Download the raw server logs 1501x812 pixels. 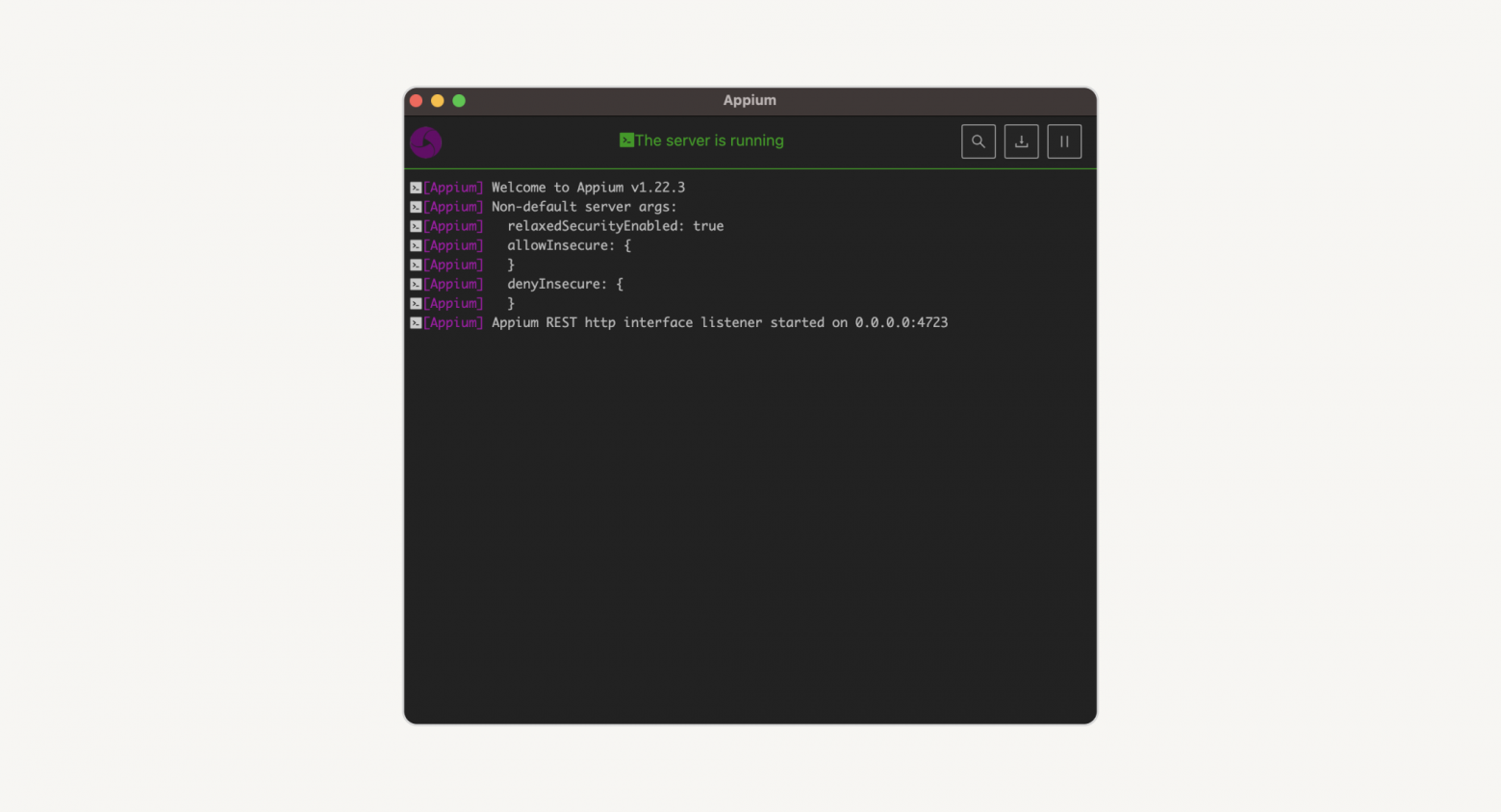point(1021,141)
